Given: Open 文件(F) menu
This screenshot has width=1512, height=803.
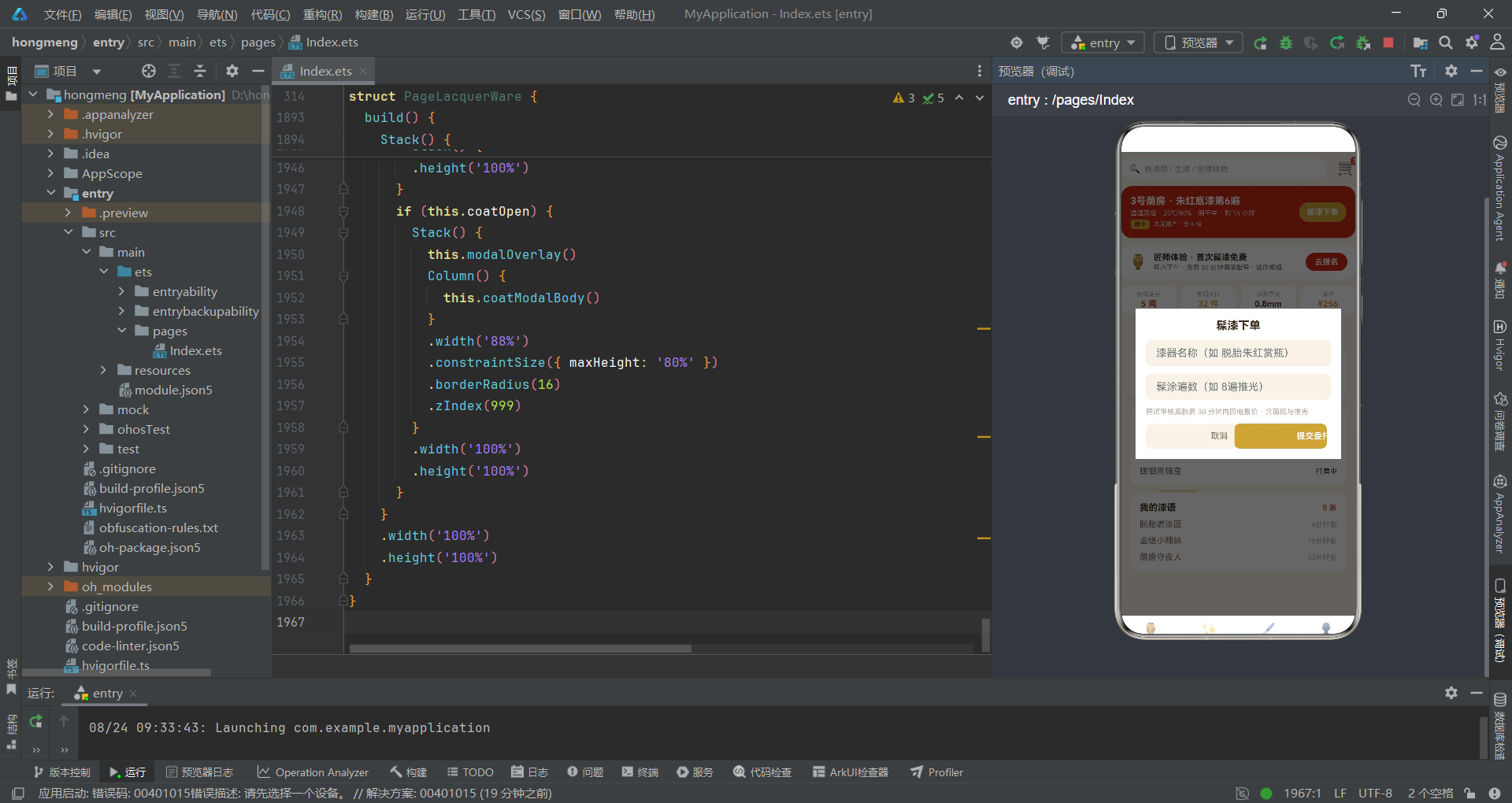Looking at the screenshot, I should click(x=62, y=14).
